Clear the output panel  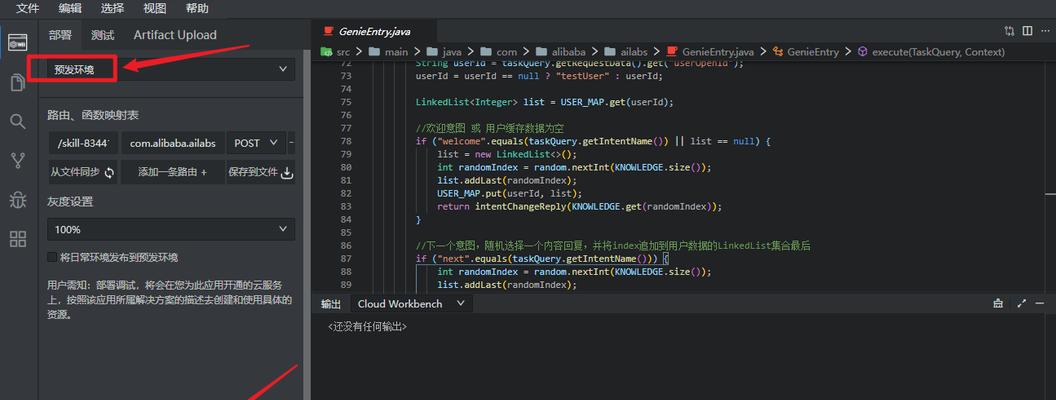point(998,304)
